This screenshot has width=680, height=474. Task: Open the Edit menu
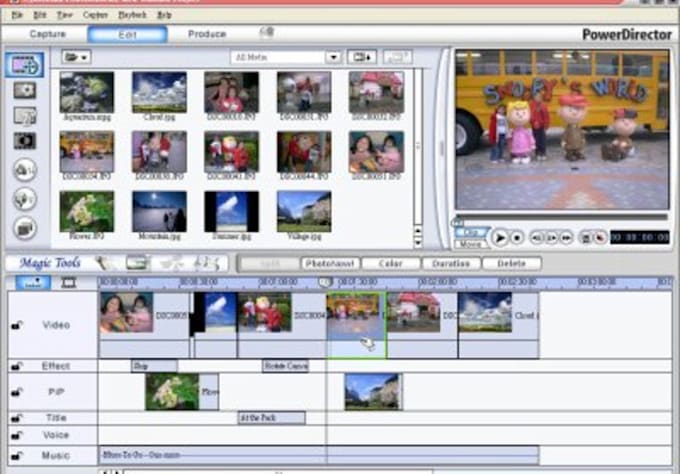click(x=40, y=15)
